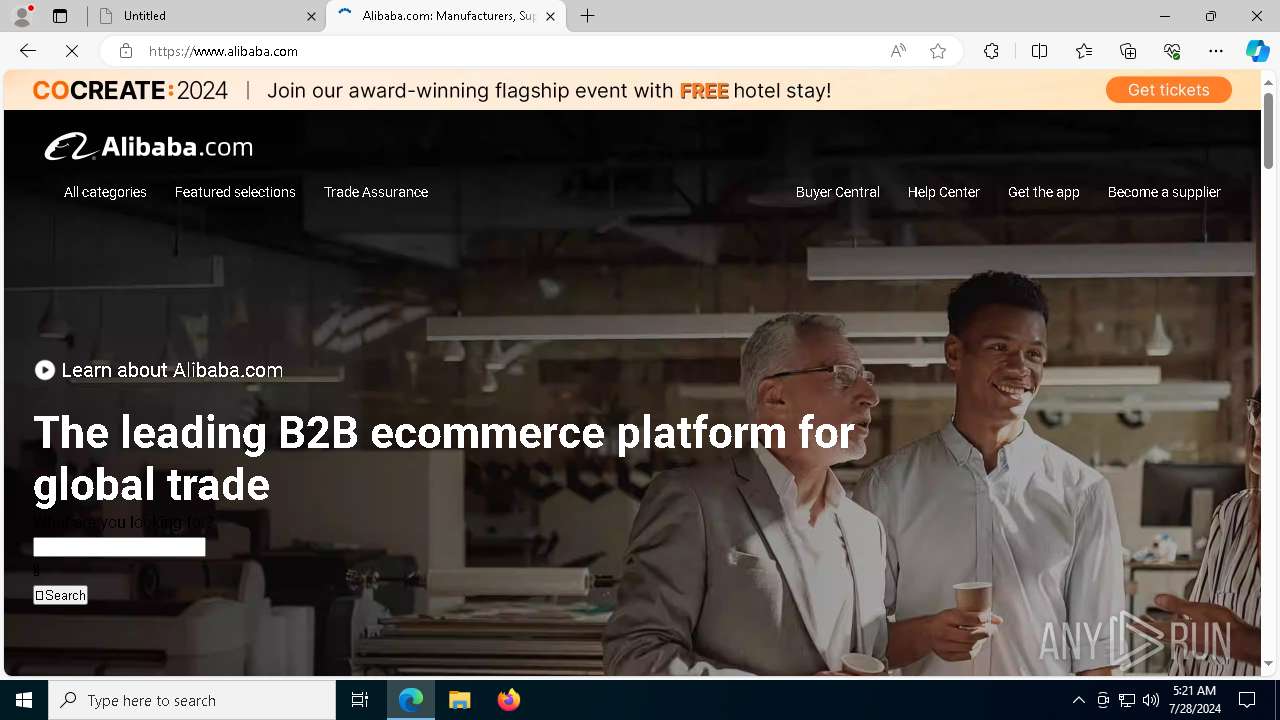
Task: Open the Help Center link
Action: click(x=944, y=192)
